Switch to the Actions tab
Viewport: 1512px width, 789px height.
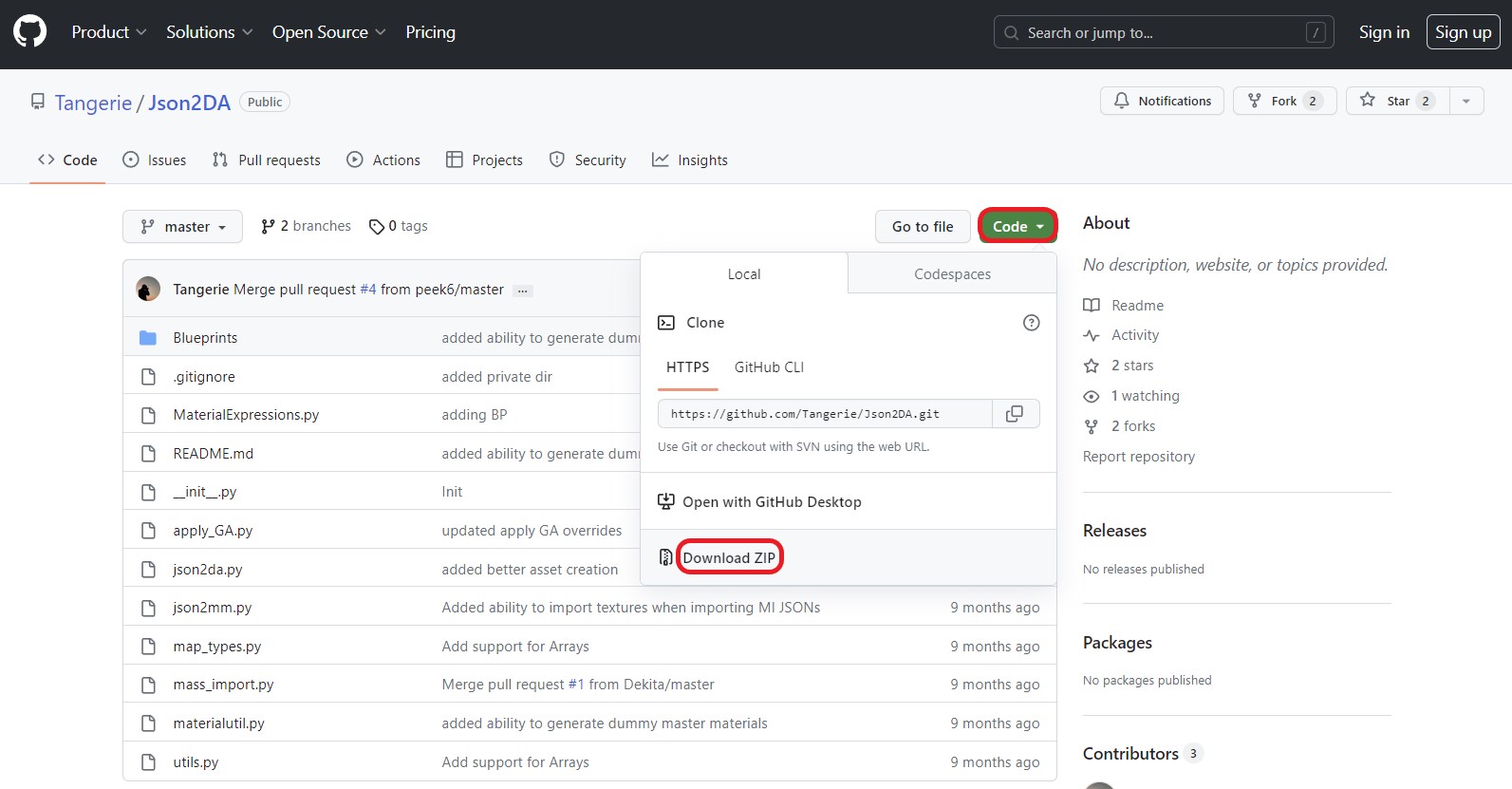pos(383,160)
